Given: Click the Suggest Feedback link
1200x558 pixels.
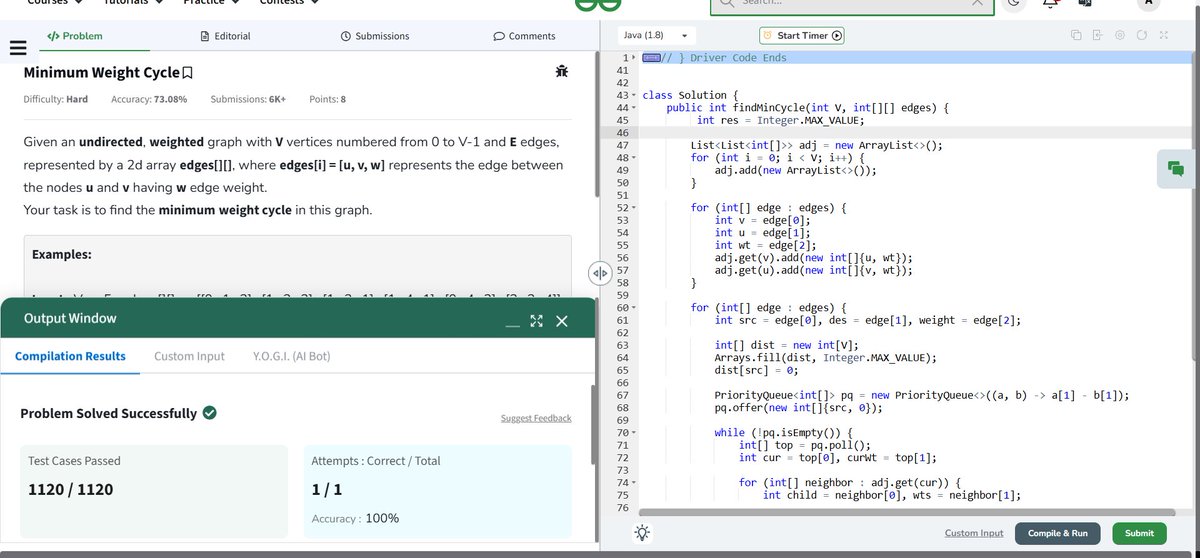Looking at the screenshot, I should click(536, 418).
